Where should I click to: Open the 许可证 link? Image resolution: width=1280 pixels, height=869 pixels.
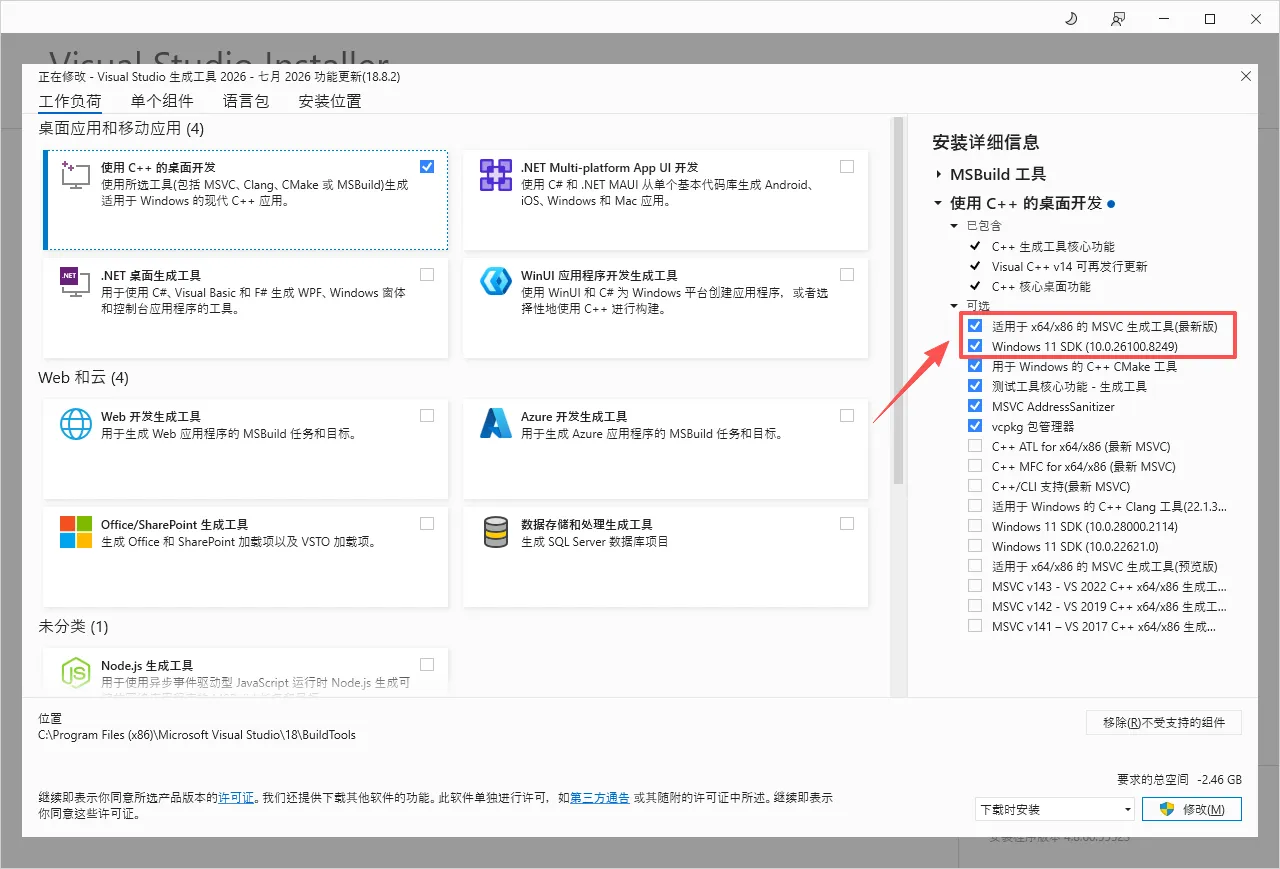click(x=236, y=798)
